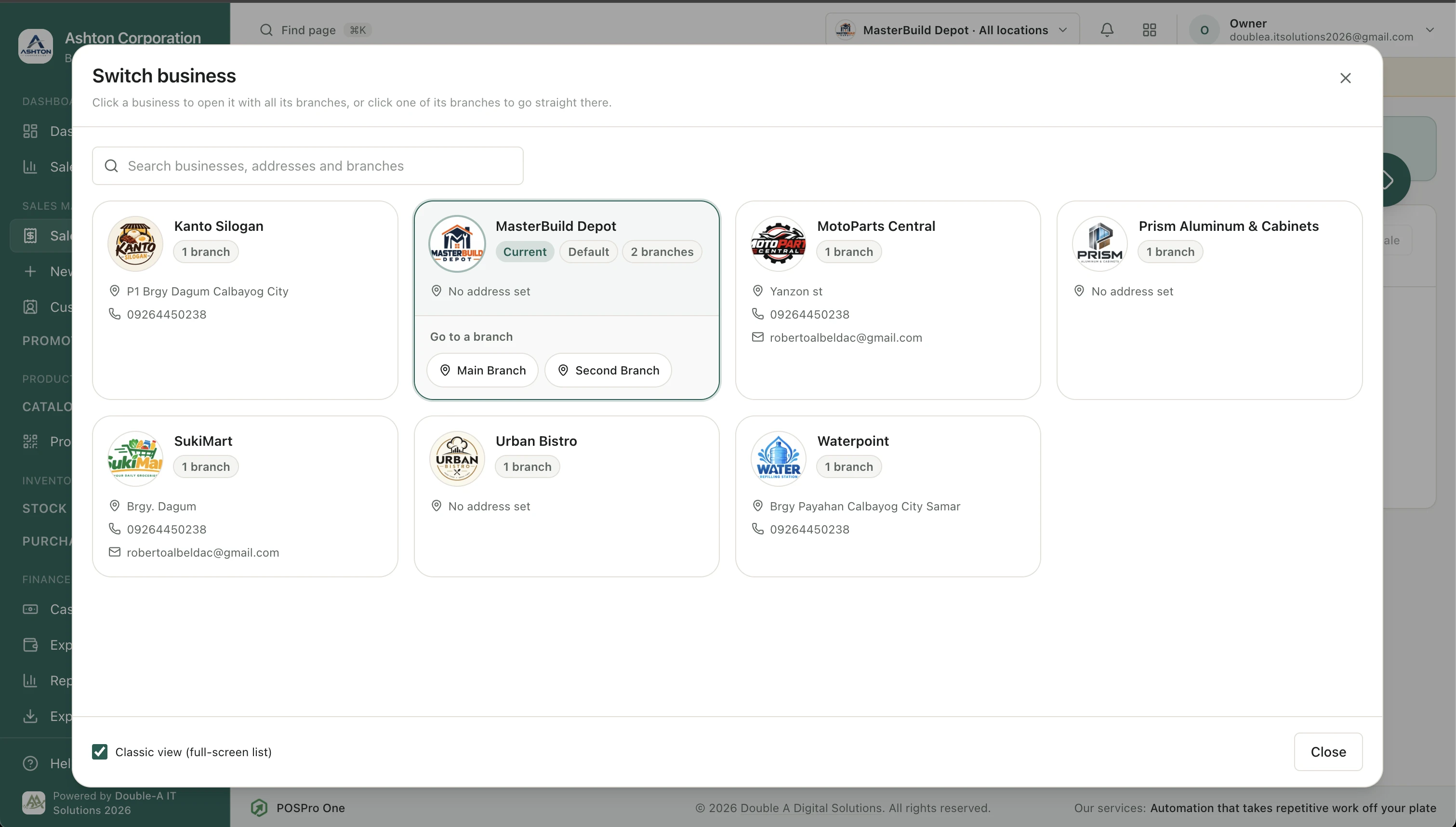
Task: Uncheck Classic view full-screen list checkbox
Action: [100, 751]
